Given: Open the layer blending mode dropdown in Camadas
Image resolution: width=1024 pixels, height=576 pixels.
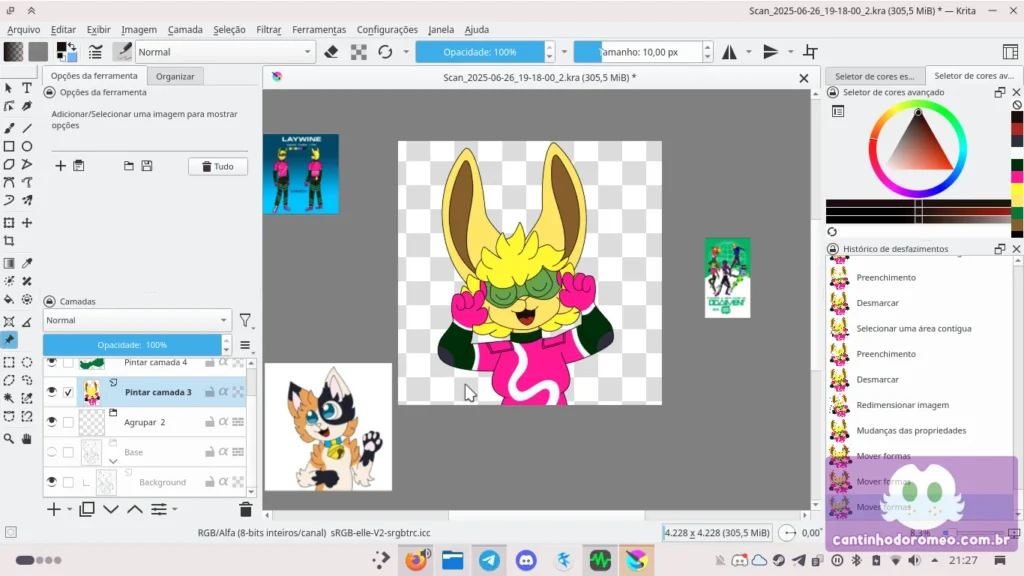Looking at the screenshot, I should (137, 320).
